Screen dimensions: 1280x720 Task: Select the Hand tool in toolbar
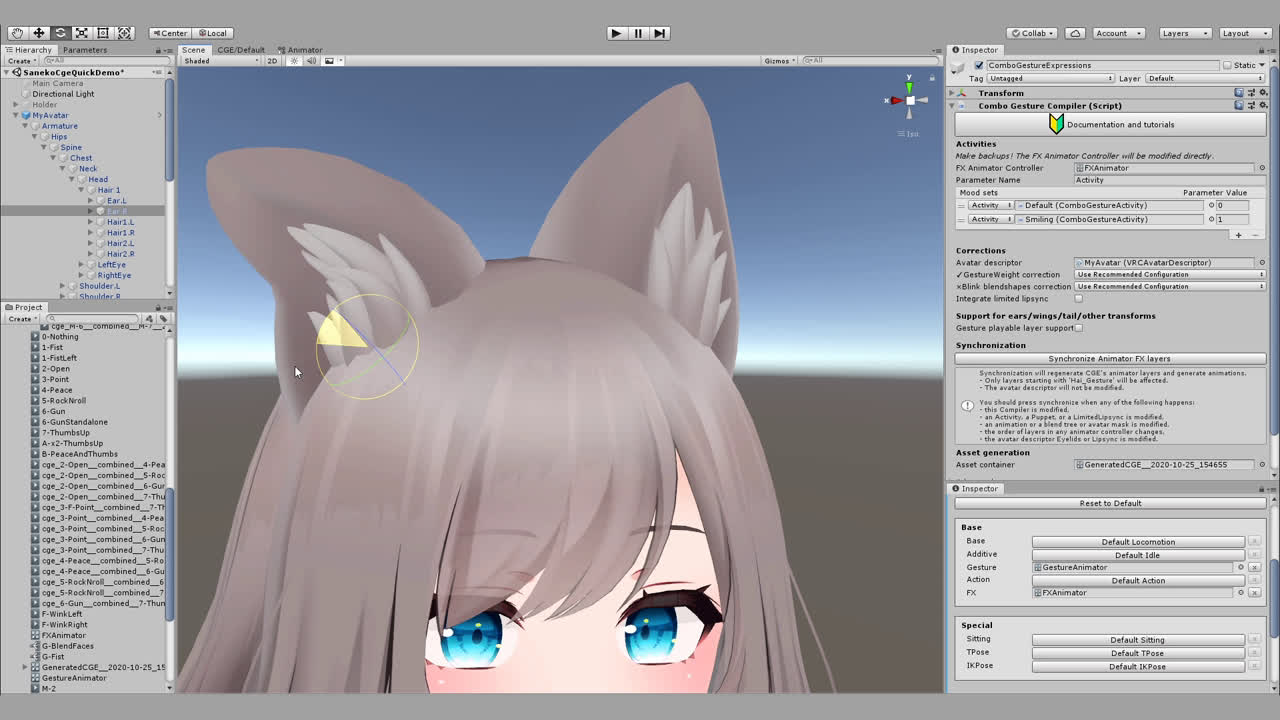pos(17,33)
